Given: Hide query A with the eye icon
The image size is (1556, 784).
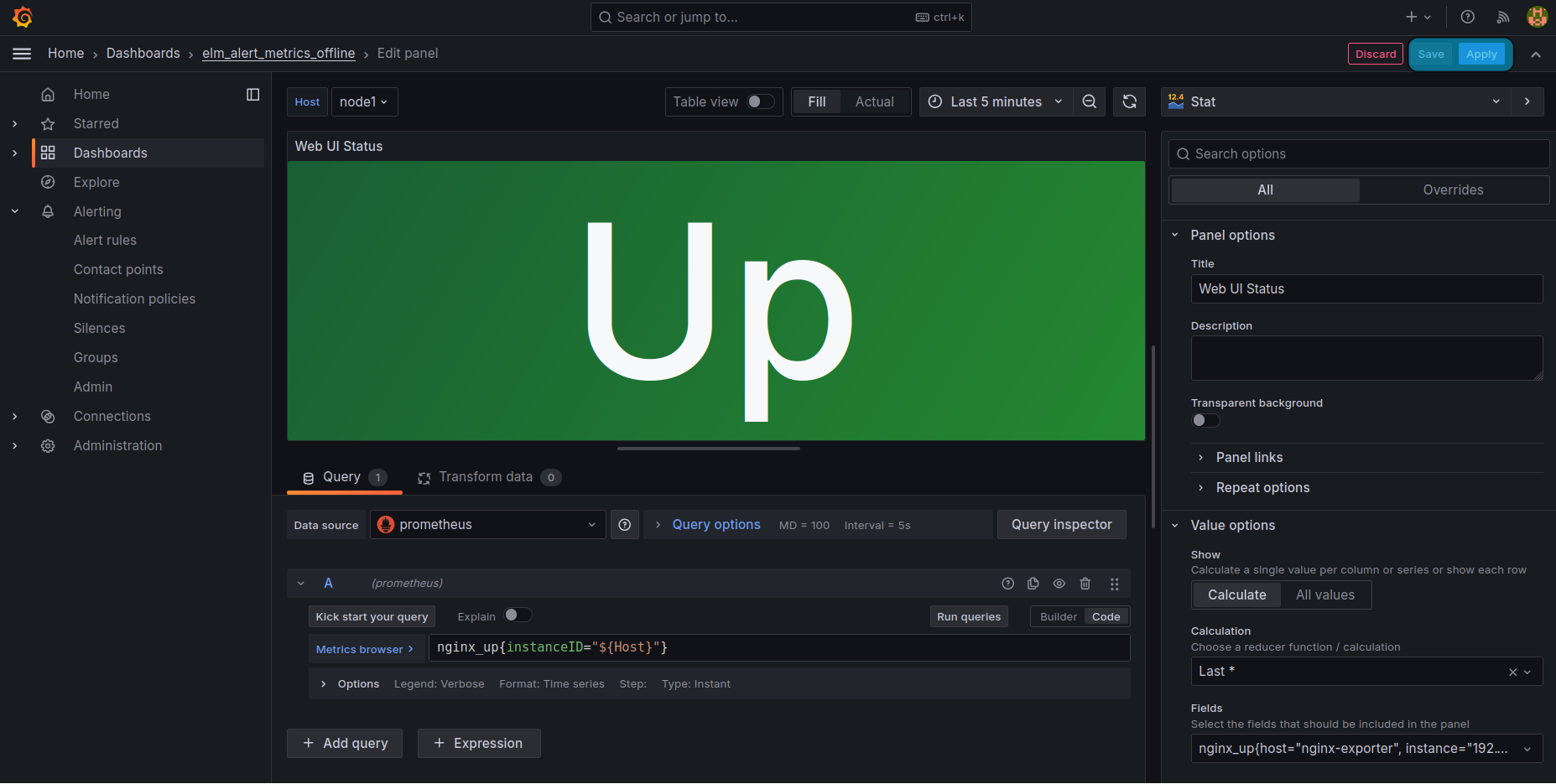Looking at the screenshot, I should 1059,584.
